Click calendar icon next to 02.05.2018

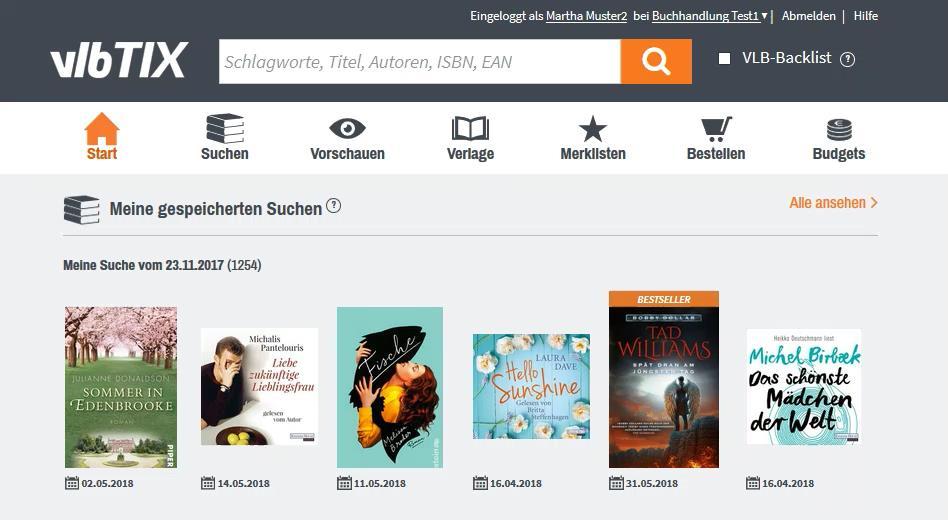coord(71,483)
